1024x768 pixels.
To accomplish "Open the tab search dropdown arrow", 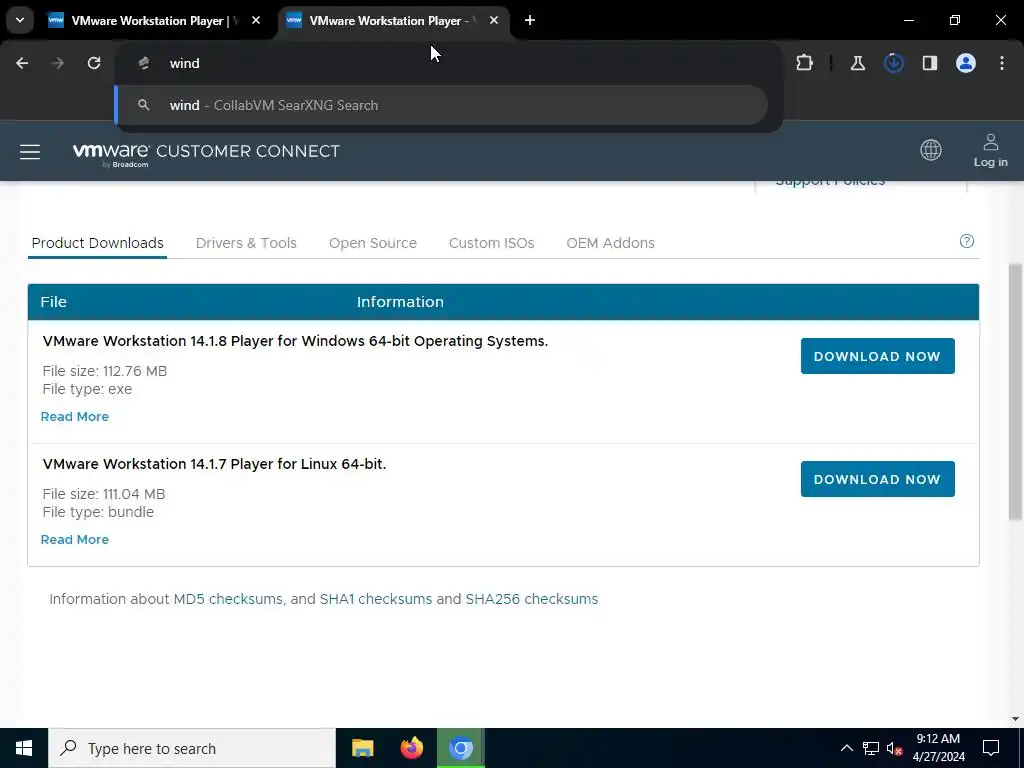I will coord(20,20).
